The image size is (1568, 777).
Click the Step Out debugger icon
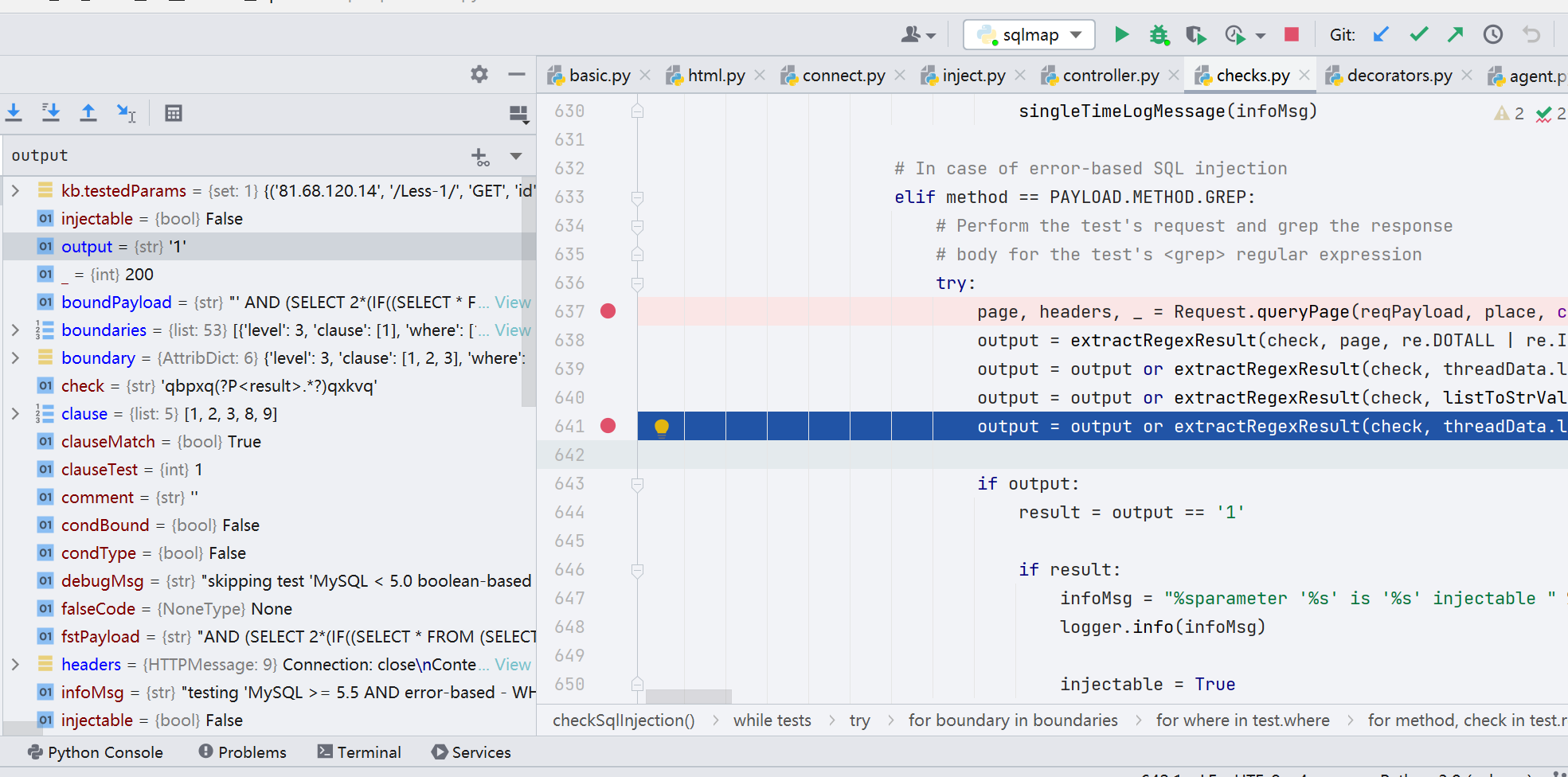point(87,112)
